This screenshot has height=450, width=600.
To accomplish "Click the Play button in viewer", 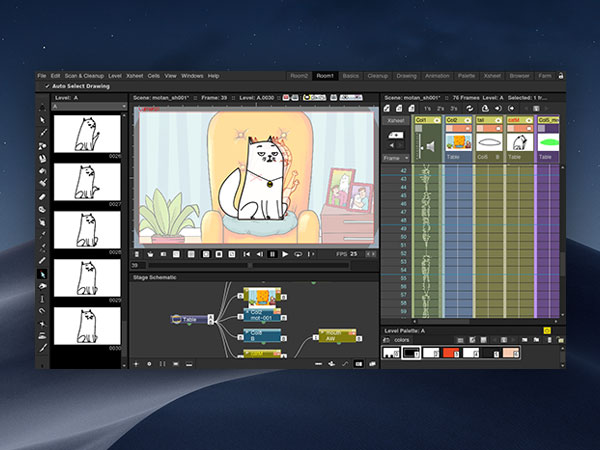I will (285, 255).
